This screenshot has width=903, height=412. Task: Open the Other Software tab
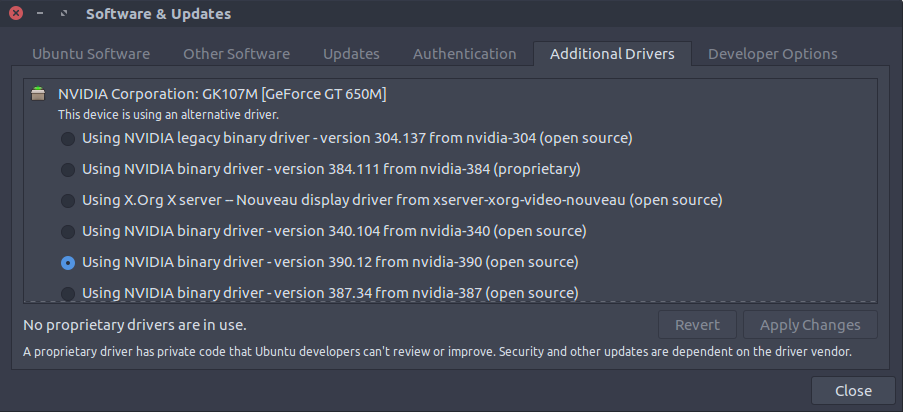237,54
